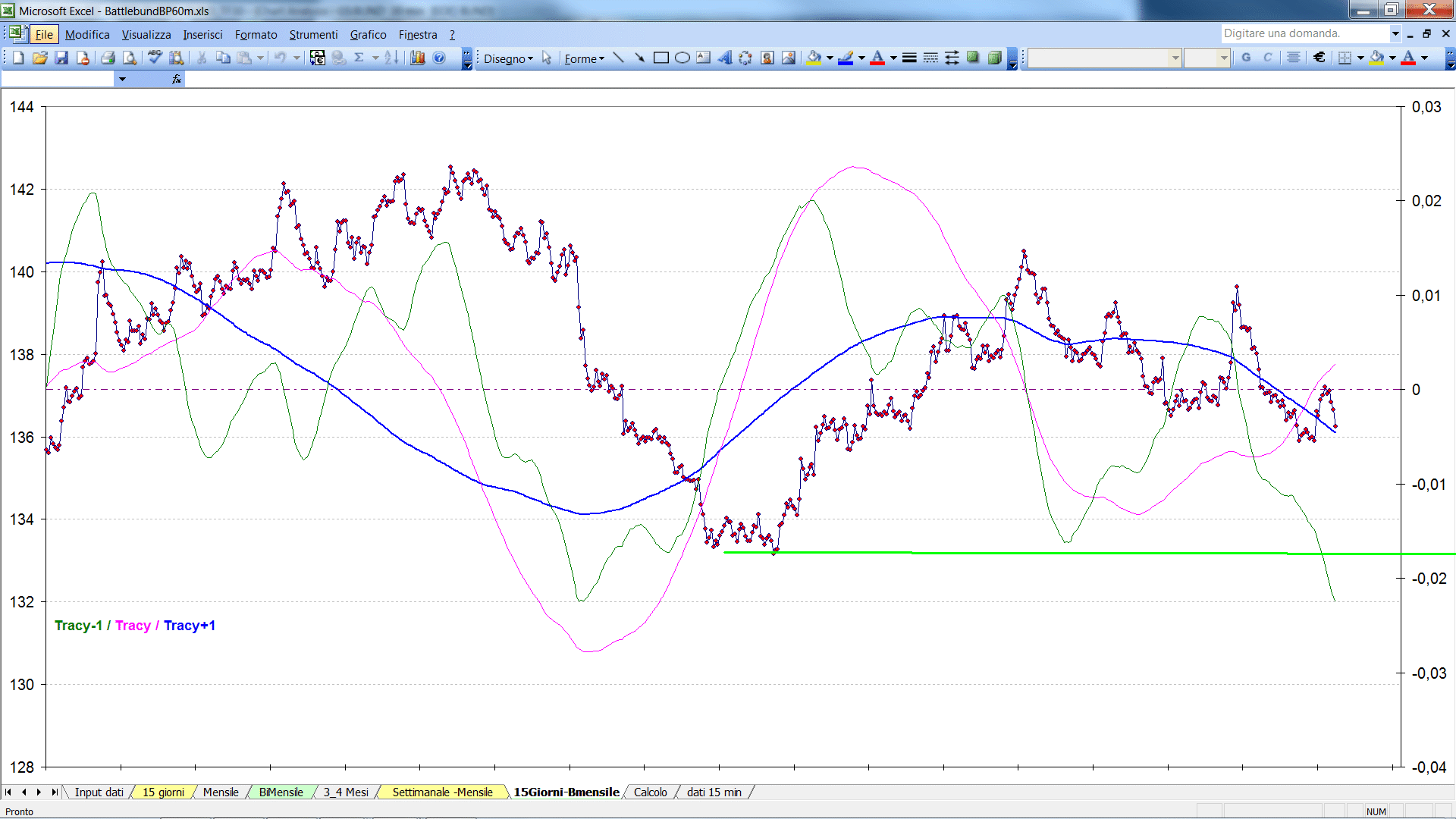The width and height of the screenshot is (1456, 819).
Task: Run spelling check (ABC) icon
Action: (x=155, y=58)
